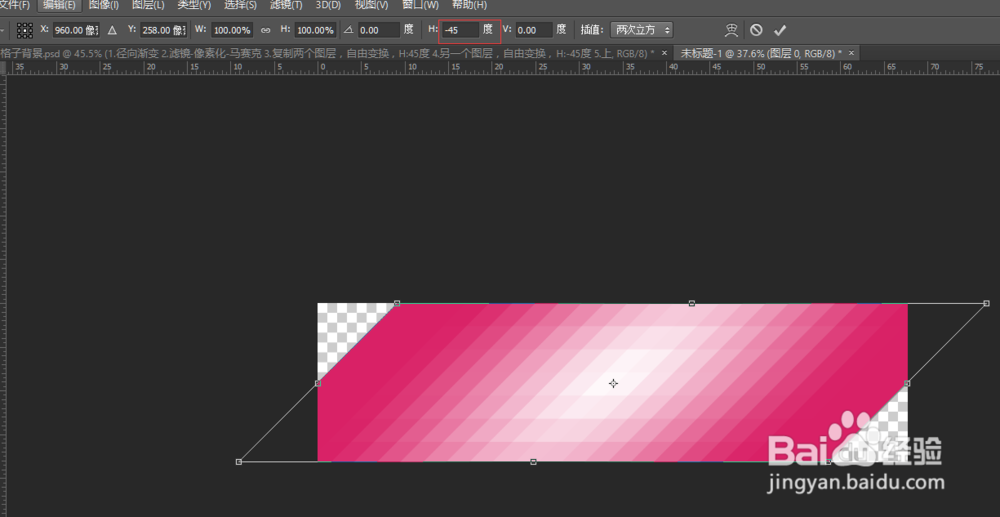1000x517 pixels.
Task: Click the top-middle transform handle
Action: (691, 303)
